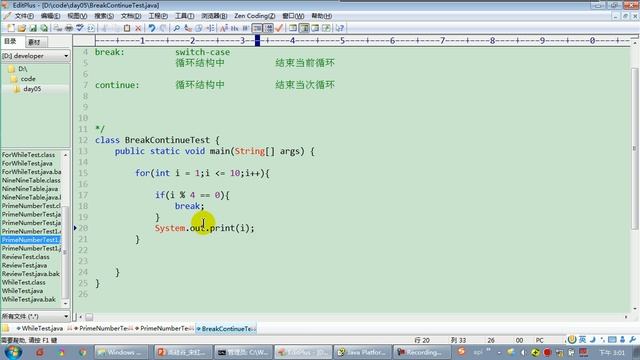Redo the edit from toolbar

tap(163, 28)
